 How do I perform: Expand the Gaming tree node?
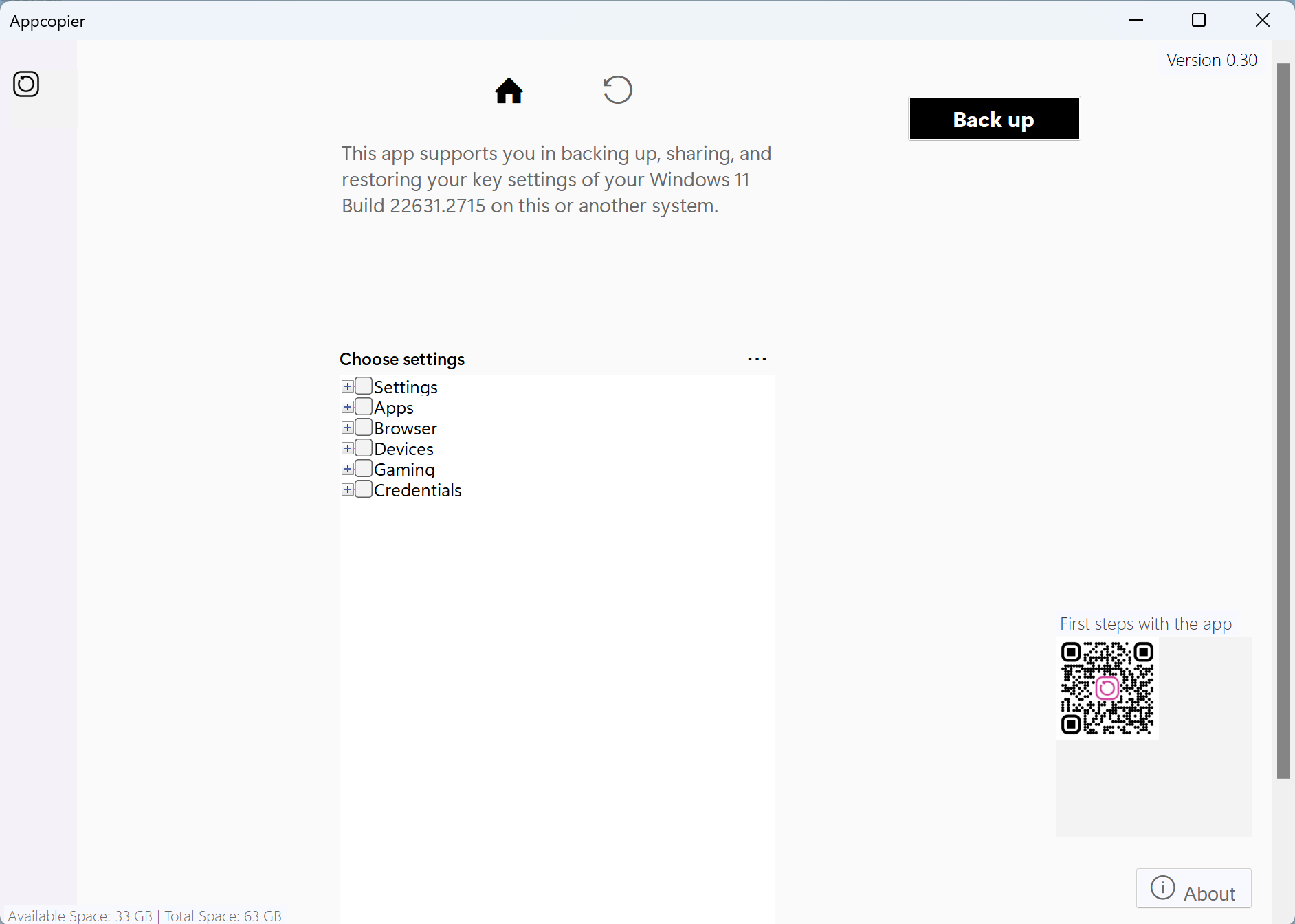tap(347, 469)
